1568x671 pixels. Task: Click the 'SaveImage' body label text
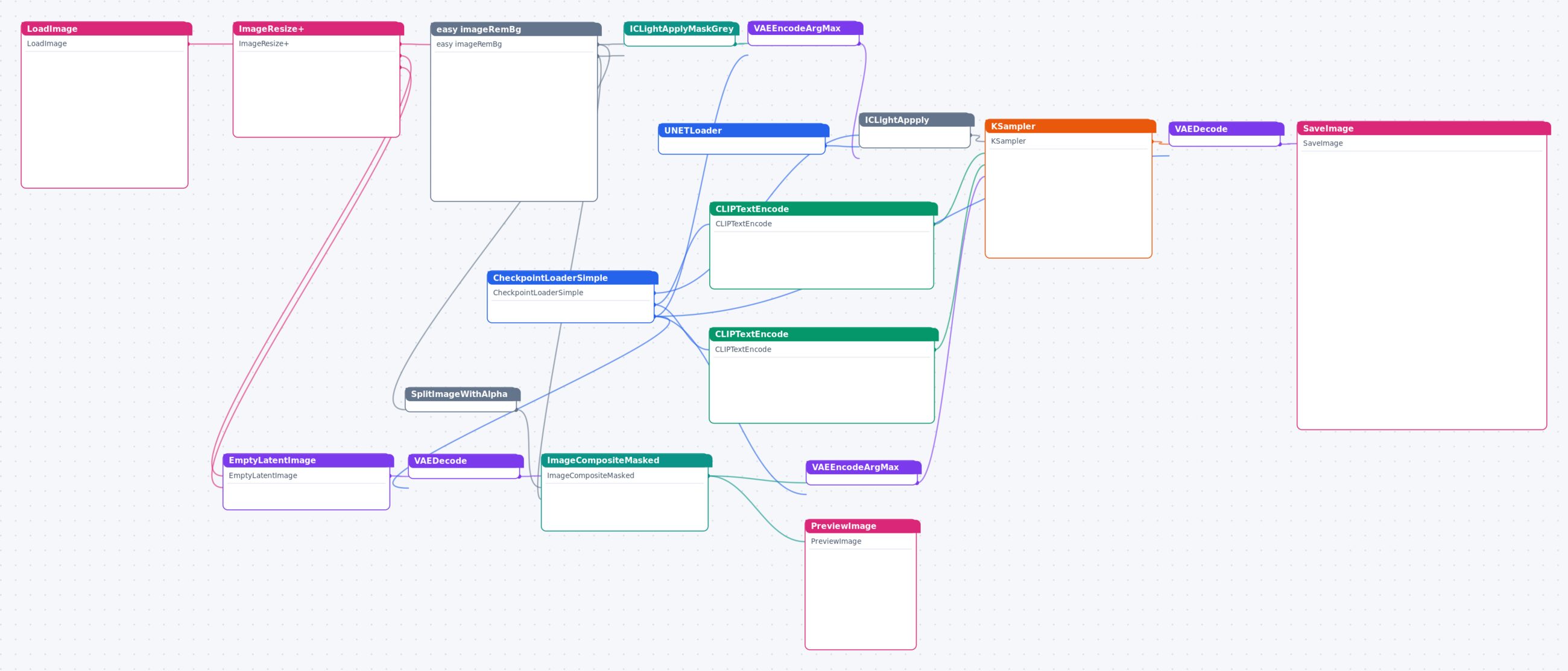[1323, 144]
